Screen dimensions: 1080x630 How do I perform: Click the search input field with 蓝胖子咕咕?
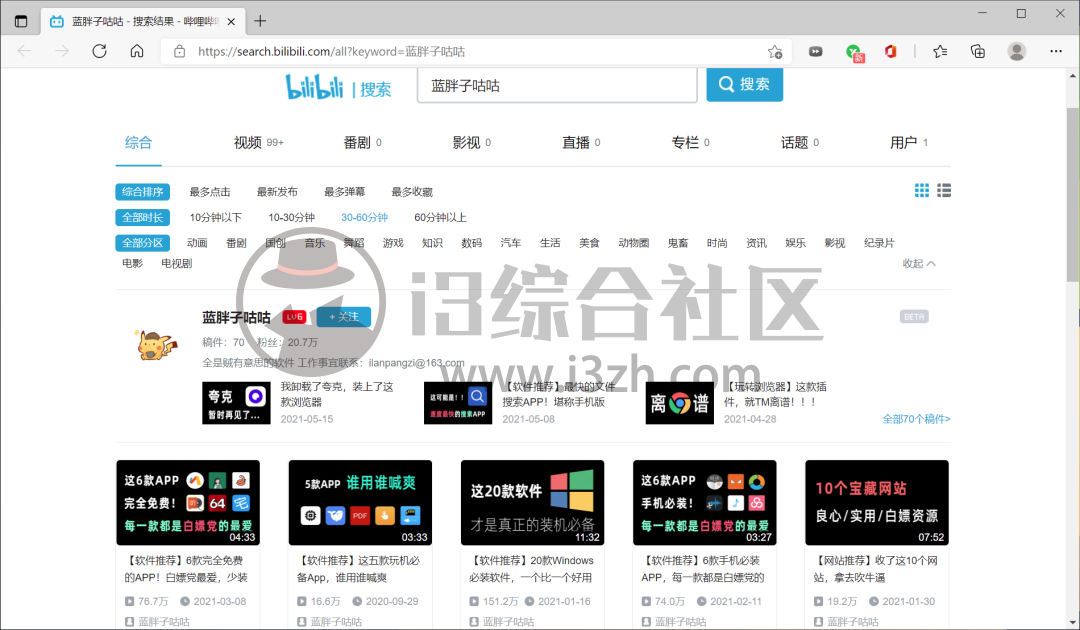(x=557, y=86)
